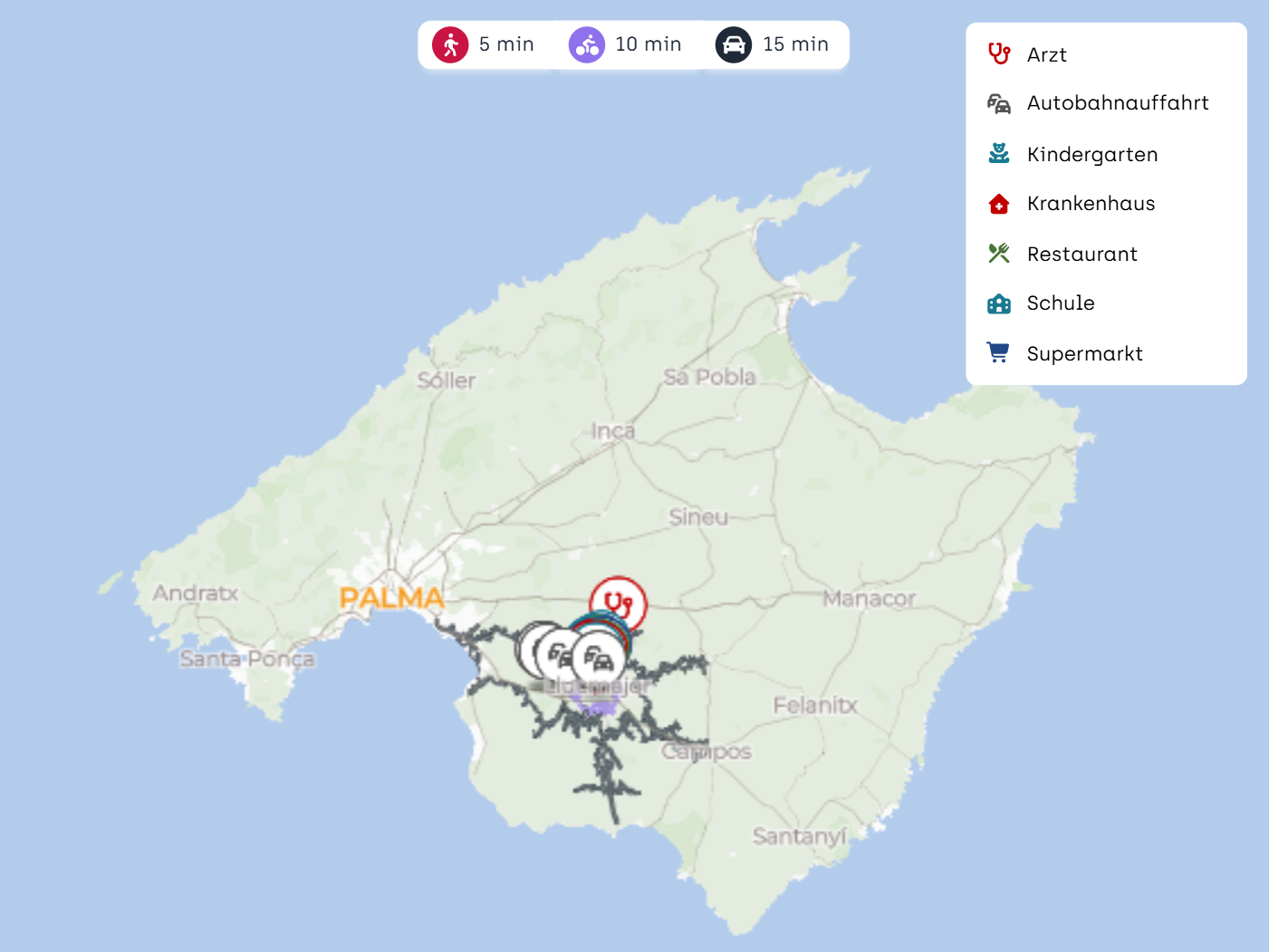Click the Arzt stethoscope legend icon
Image resolution: width=1269 pixels, height=952 pixels.
click(998, 54)
